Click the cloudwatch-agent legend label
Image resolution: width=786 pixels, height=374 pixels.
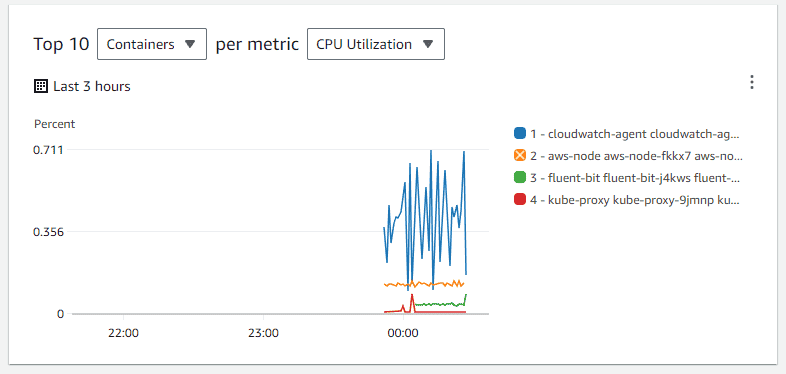[635, 134]
